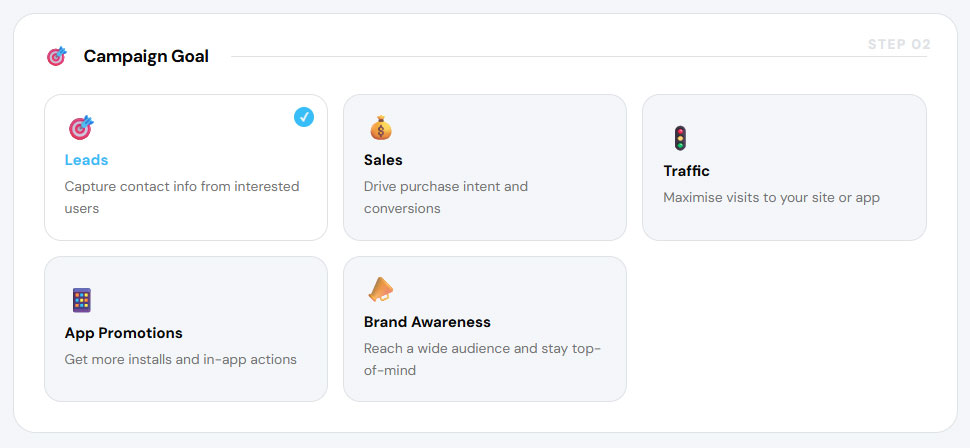The image size is (970, 448).
Task: Click the traffic light icon in Traffic card
Action: click(x=680, y=138)
